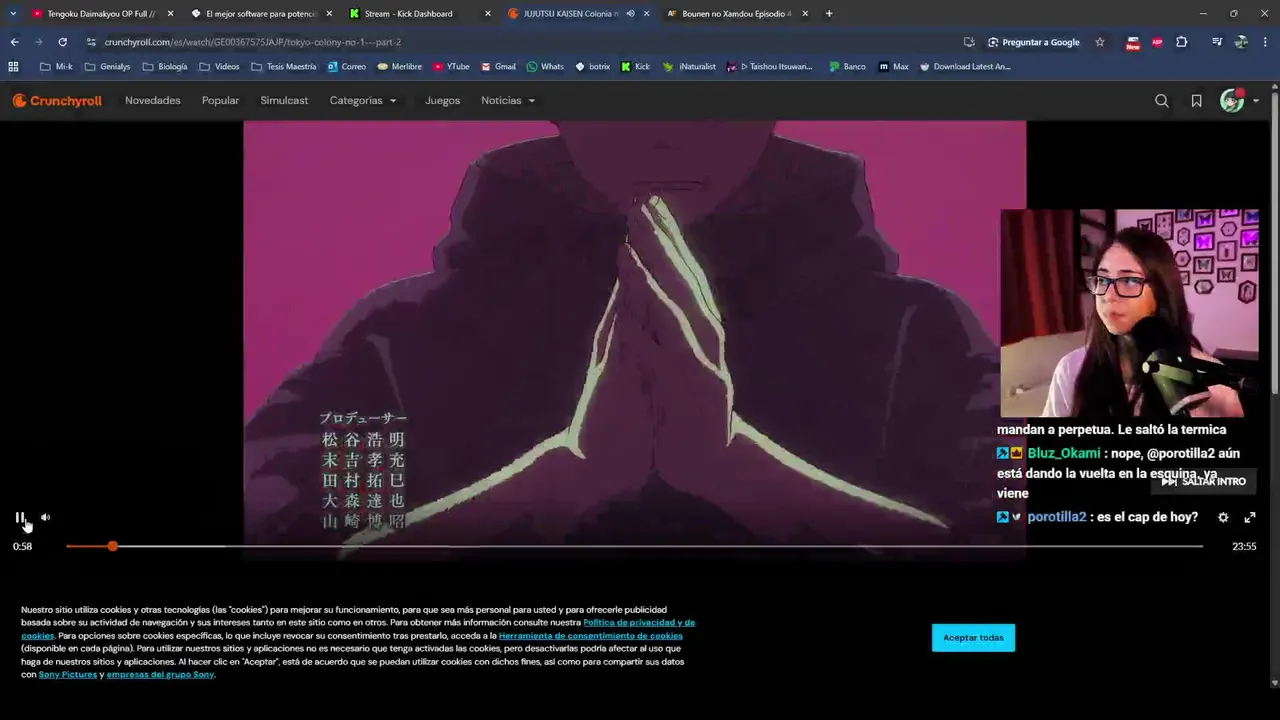This screenshot has width=1280, height=720.
Task: Open the apps grid in bookmarks bar
Action: point(13,67)
